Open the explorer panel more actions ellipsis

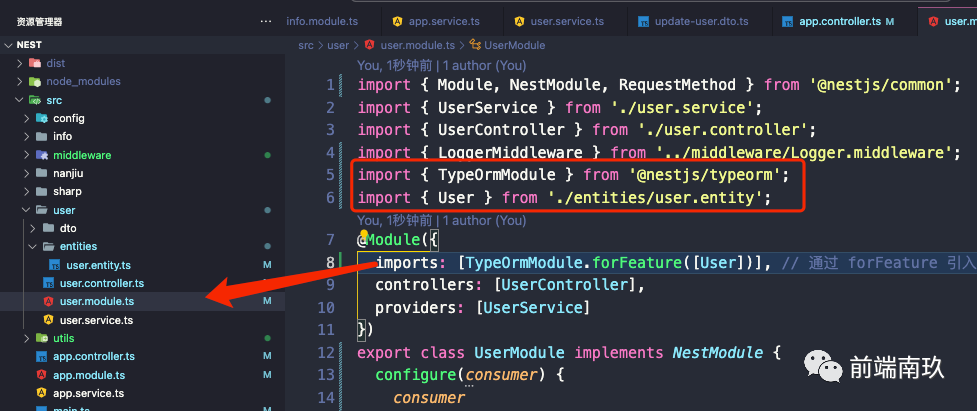click(x=264, y=21)
